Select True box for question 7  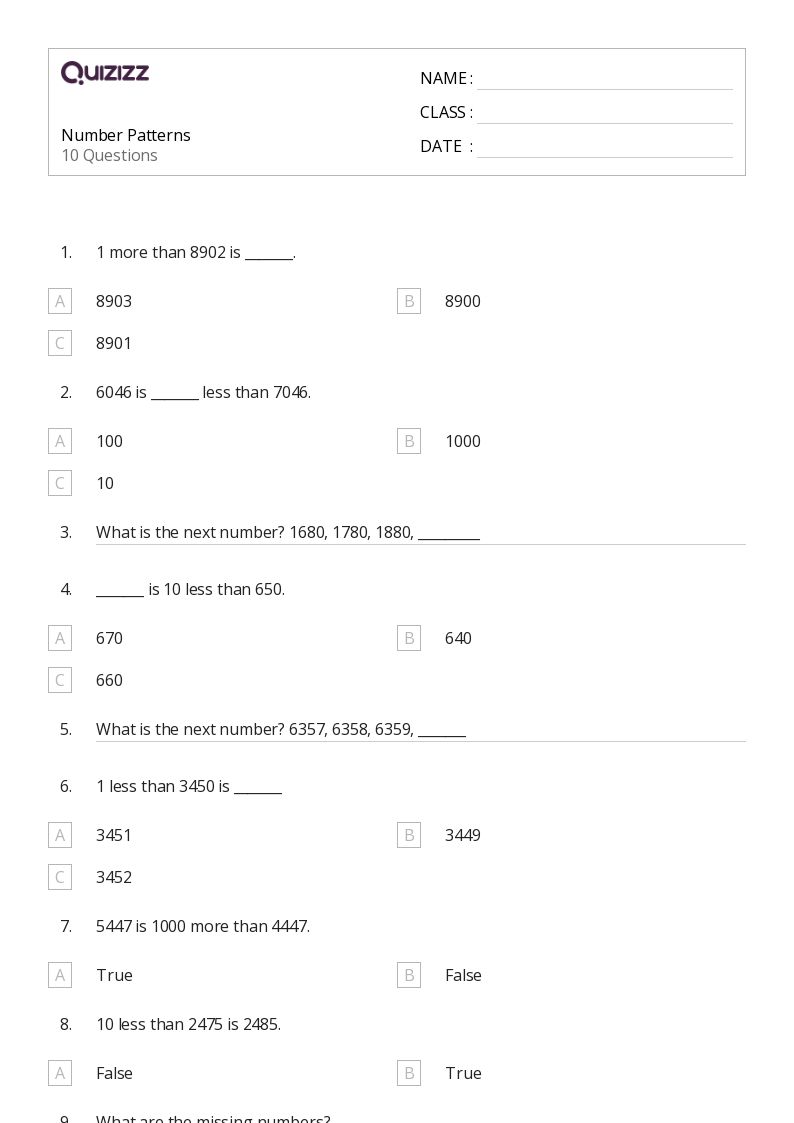60,975
